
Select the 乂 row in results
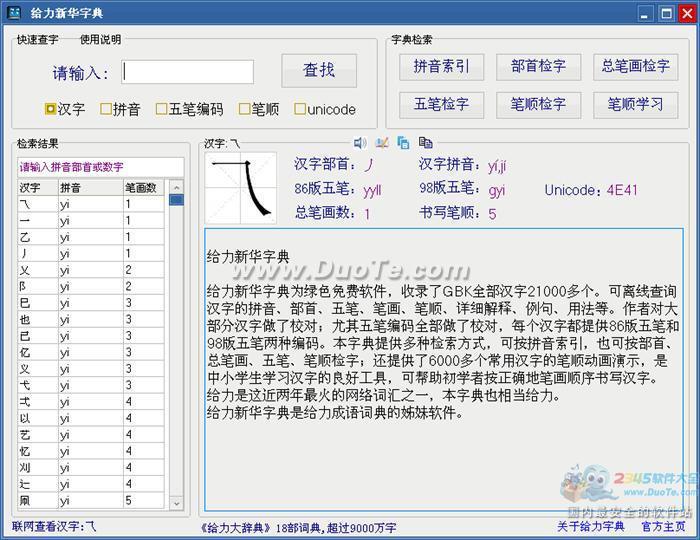tap(91, 270)
